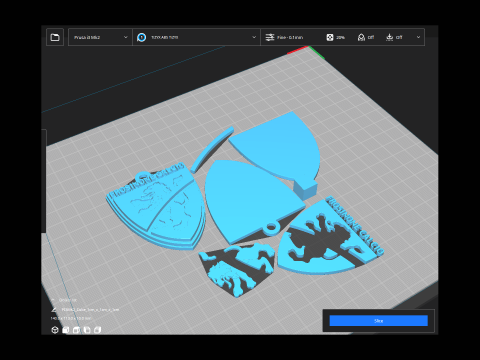This screenshot has height=360, width=480.
Task: Click the Fine 0.1mm profile settings icon
Action: (x=270, y=37)
